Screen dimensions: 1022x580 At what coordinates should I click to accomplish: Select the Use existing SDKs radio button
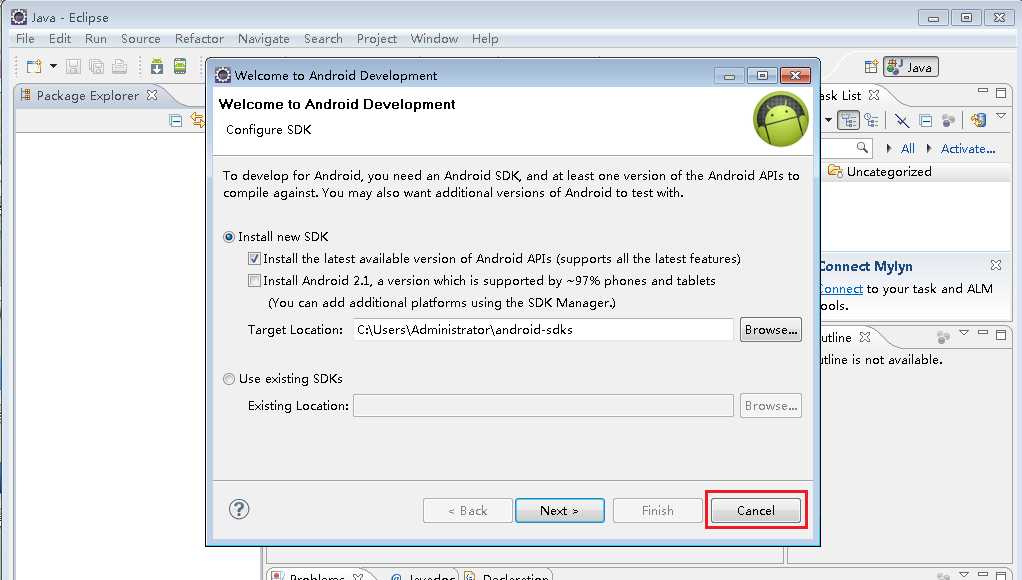coord(229,379)
